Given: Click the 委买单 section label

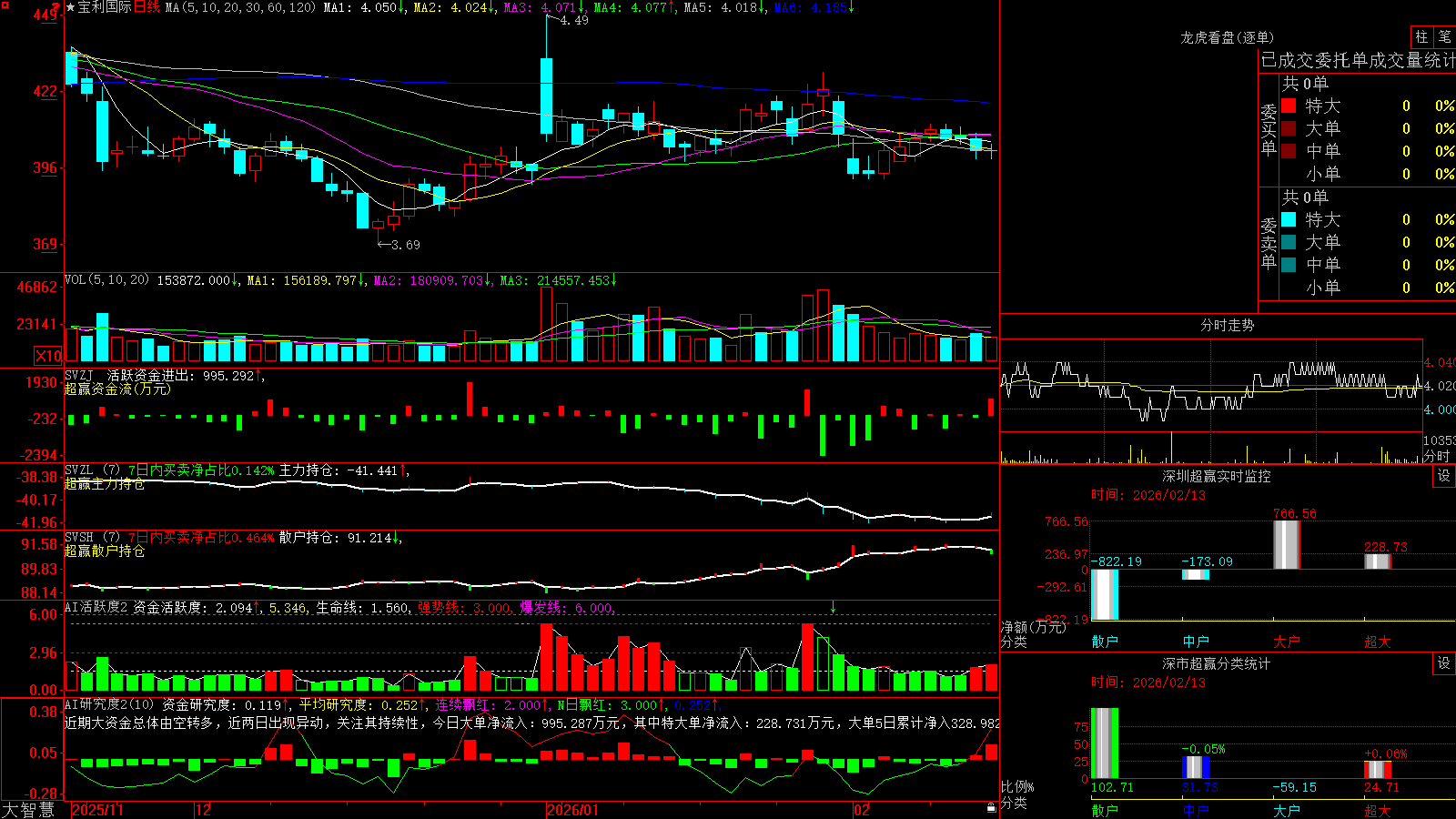Looking at the screenshot, I should 1269,130.
